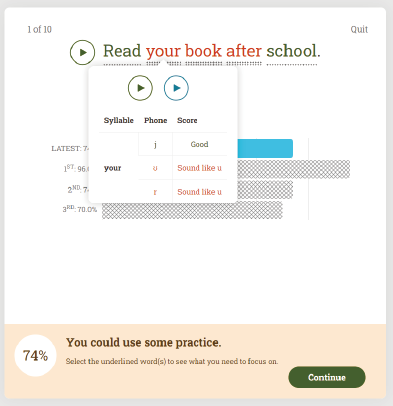Select the word "book" in the sentence
The height and width of the screenshot is (406, 393).
[203, 51]
